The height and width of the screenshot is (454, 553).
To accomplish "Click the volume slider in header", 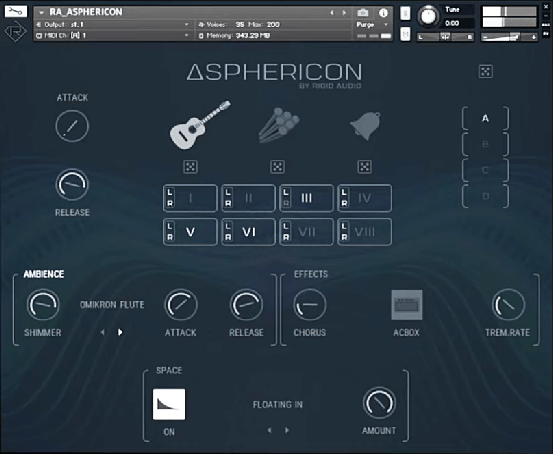I will coord(510,37).
